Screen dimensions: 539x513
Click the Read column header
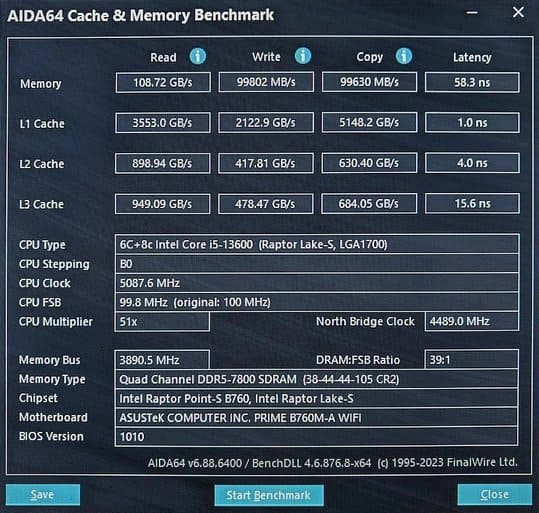click(x=163, y=57)
